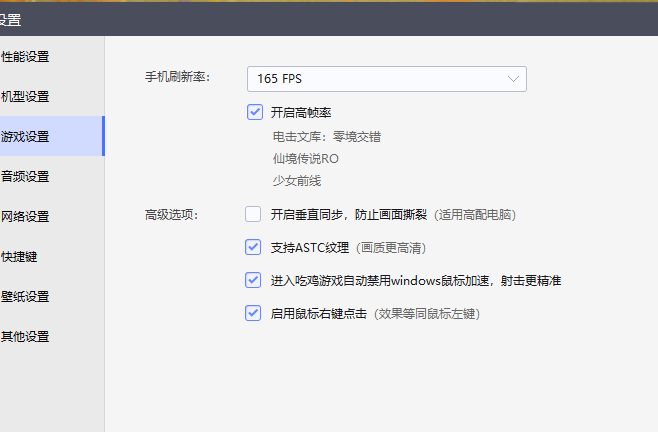Select the 游戏设置 sidebar tab
Viewport: 658px width, 432px height.
[x=27, y=137]
